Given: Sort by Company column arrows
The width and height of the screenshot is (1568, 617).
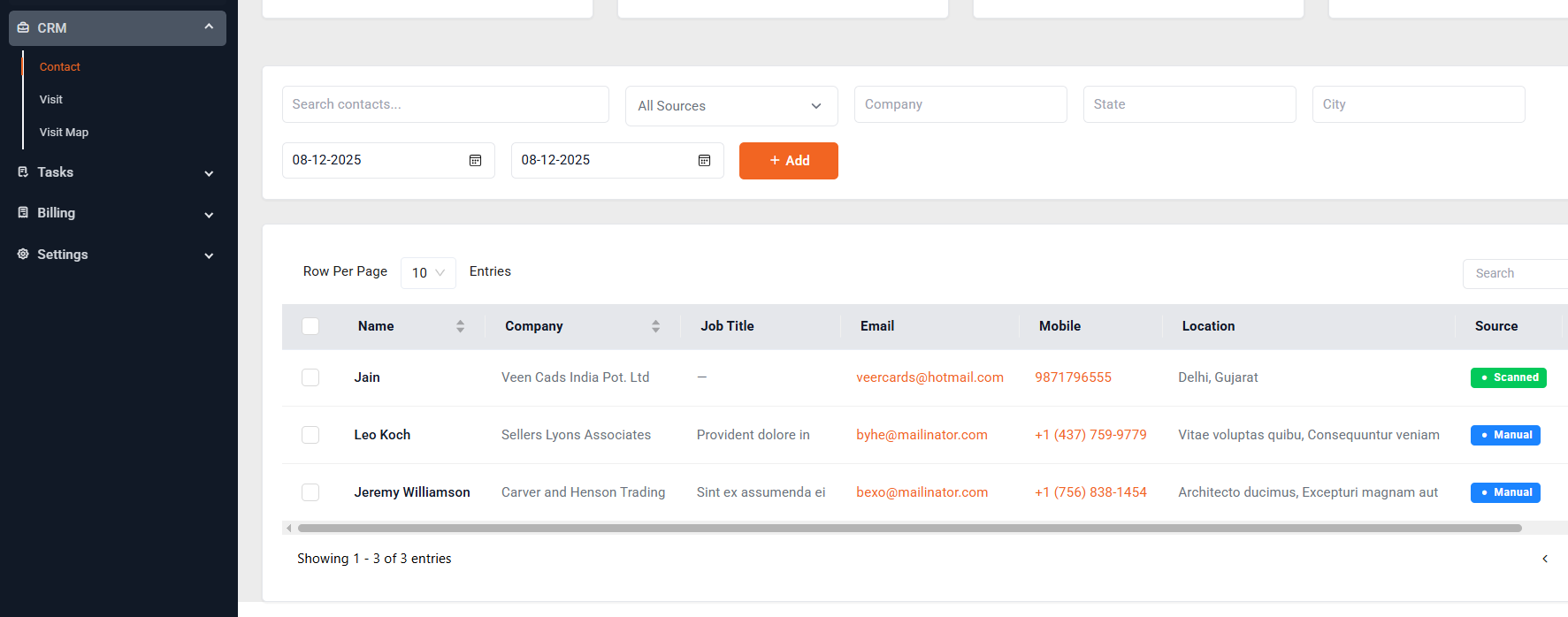Looking at the screenshot, I should [655, 326].
